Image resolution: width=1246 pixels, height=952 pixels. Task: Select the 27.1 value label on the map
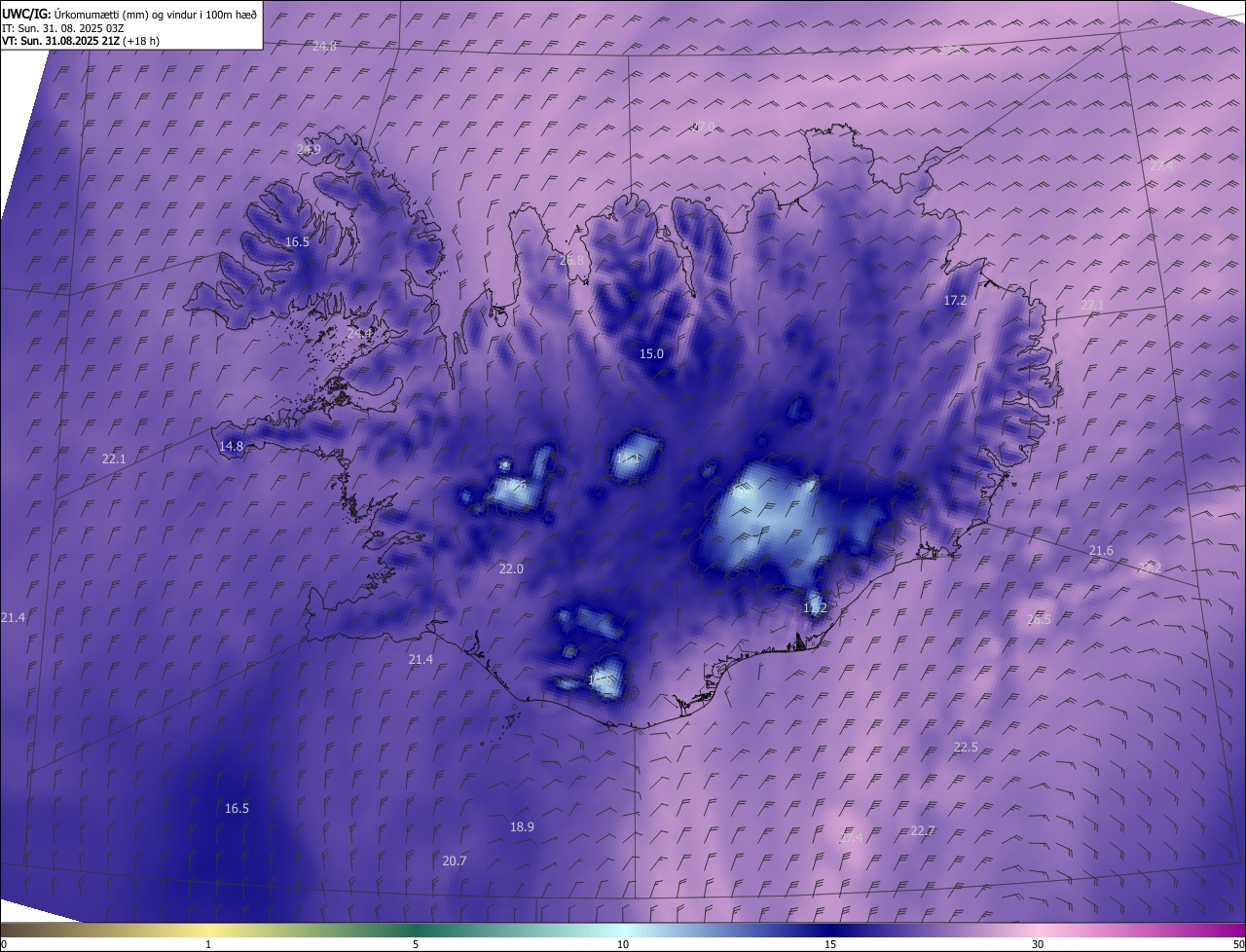coord(1092,306)
